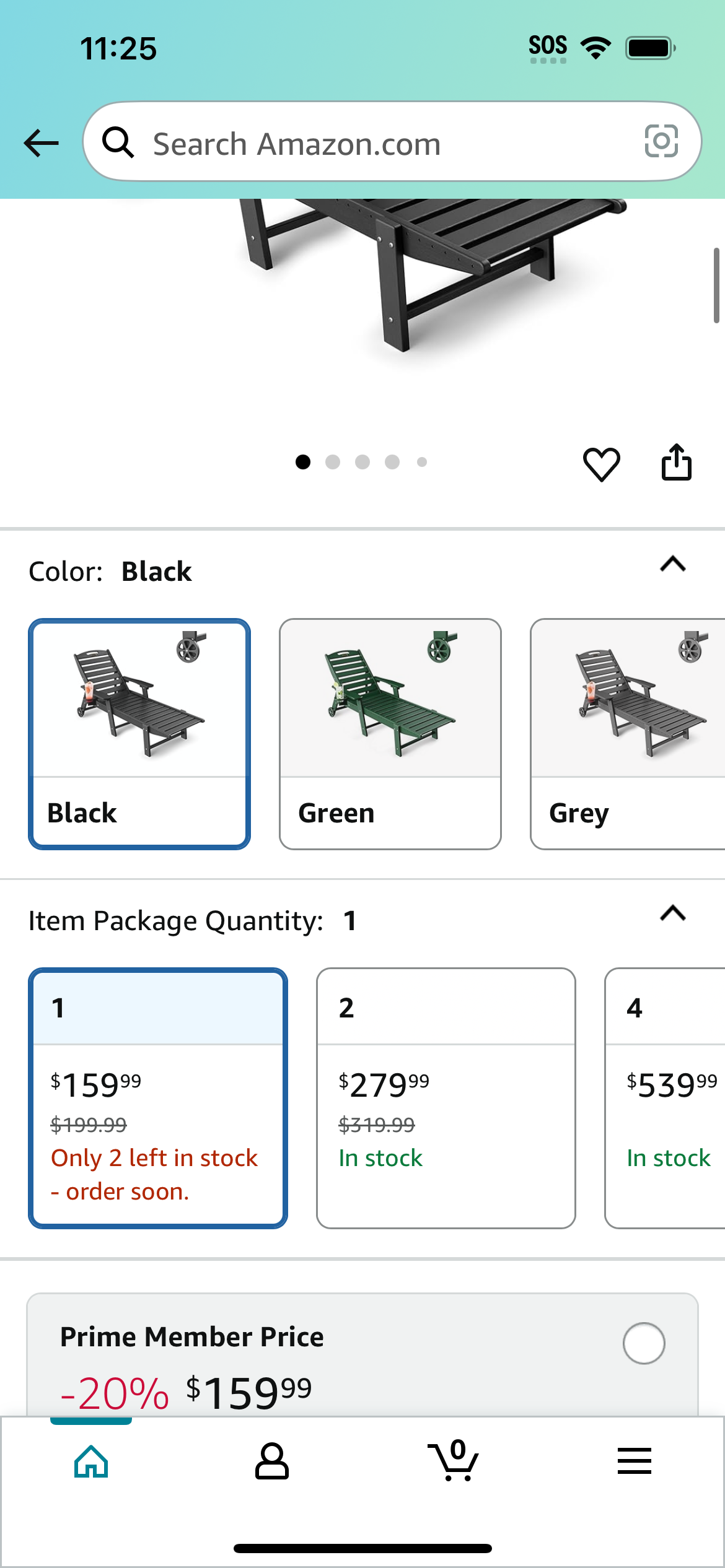This screenshot has width=725, height=1568.
Task: Add item to wishlist with heart icon
Action: 601,464
